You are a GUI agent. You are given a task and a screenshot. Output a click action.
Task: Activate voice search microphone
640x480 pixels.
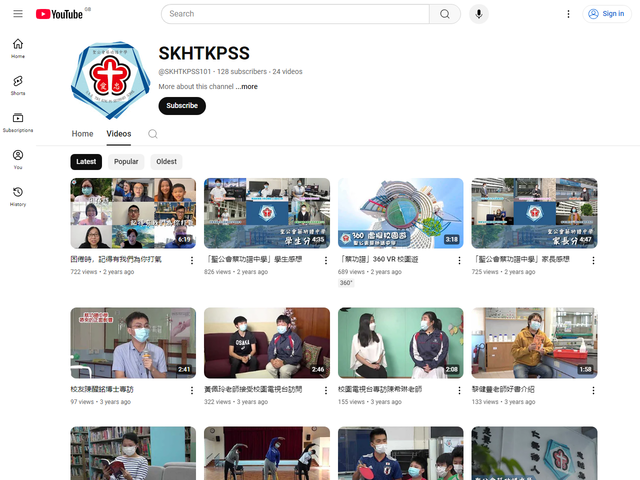pyautogui.click(x=479, y=14)
